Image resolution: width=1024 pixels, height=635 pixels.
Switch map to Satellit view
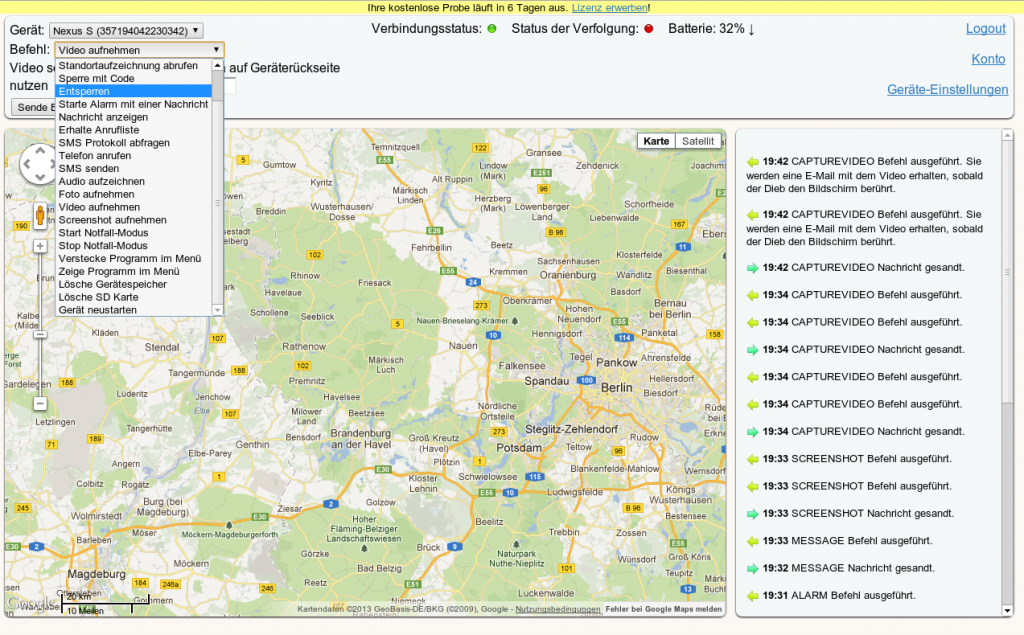[698, 141]
